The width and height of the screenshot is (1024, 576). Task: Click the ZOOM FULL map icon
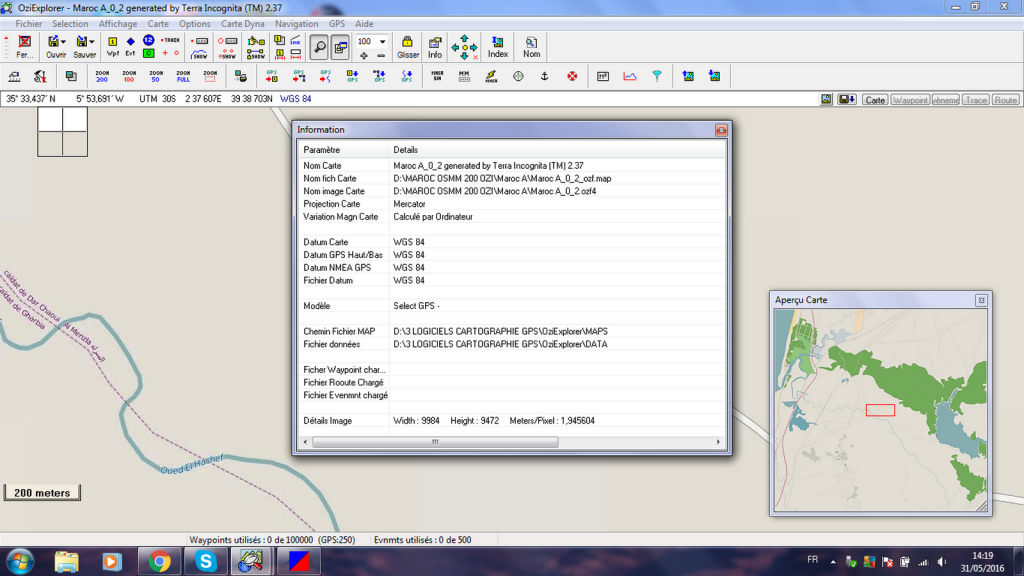pyautogui.click(x=183, y=76)
